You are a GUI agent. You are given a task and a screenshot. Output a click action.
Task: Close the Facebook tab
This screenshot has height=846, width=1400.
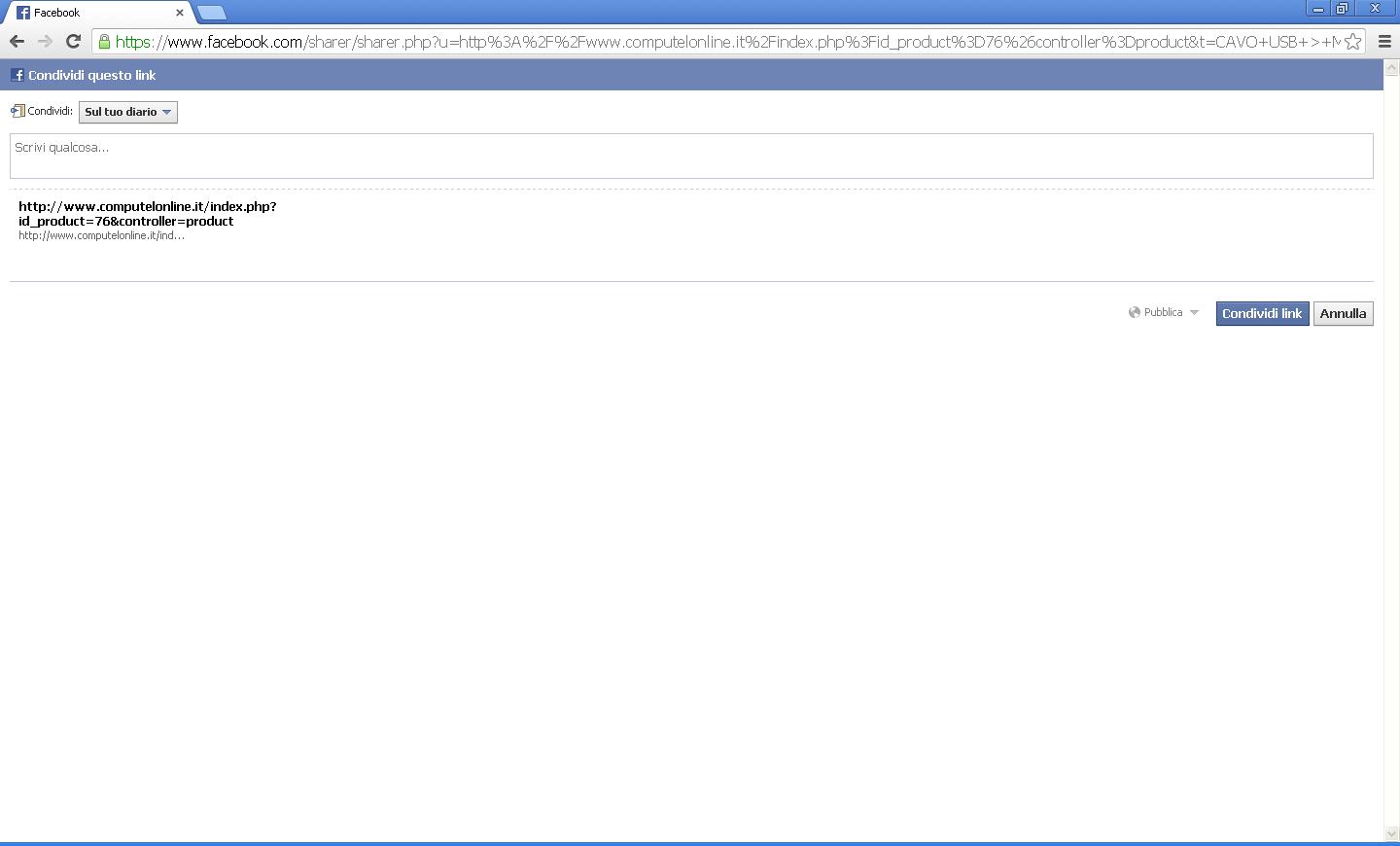coord(180,13)
